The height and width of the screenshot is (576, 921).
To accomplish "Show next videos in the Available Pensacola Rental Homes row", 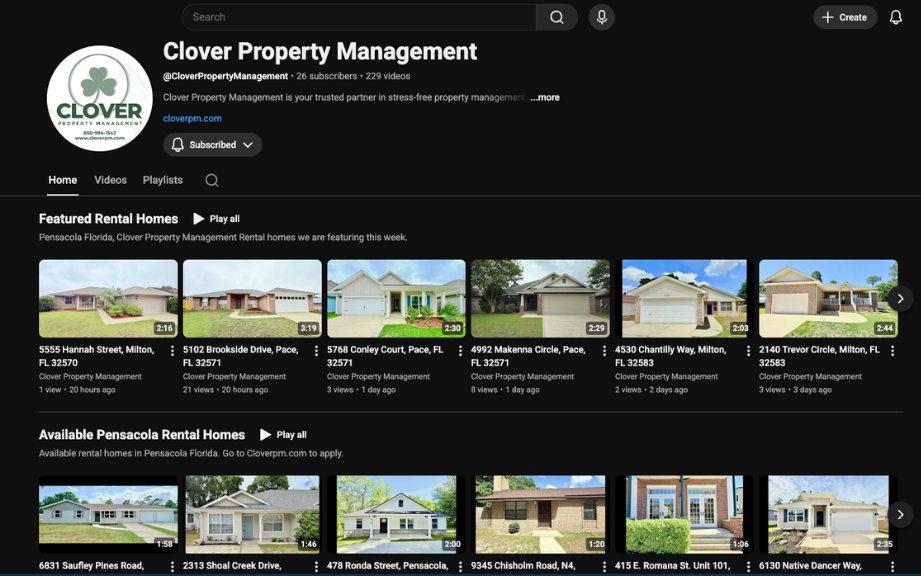I will (x=900, y=515).
